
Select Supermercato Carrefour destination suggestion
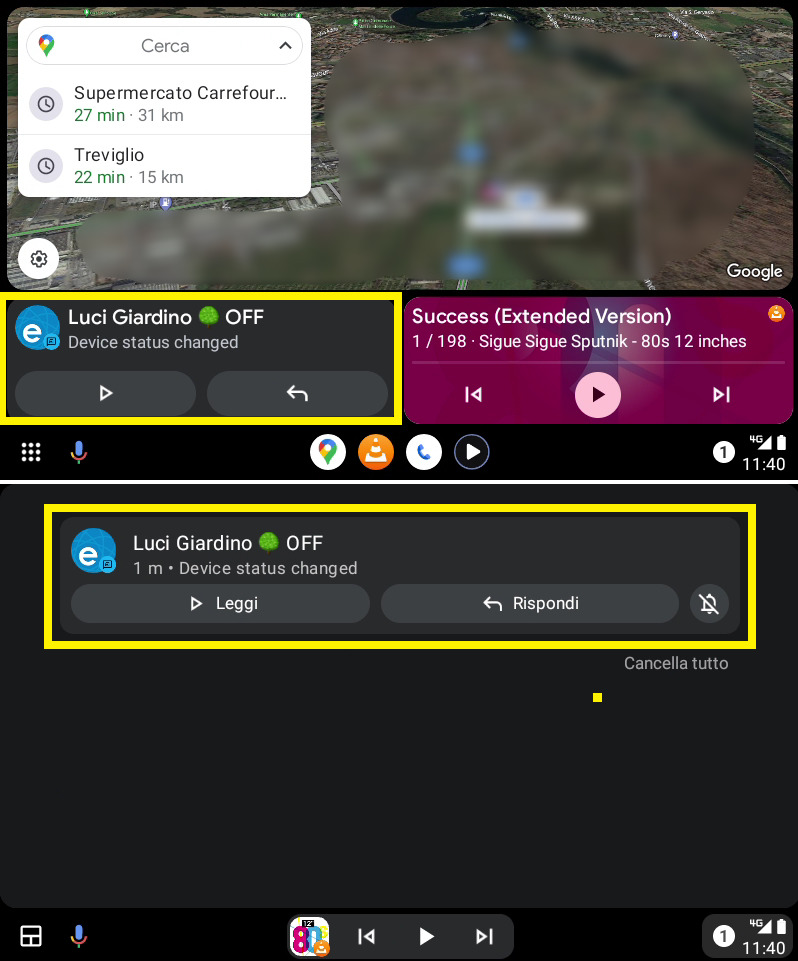[x=164, y=104]
